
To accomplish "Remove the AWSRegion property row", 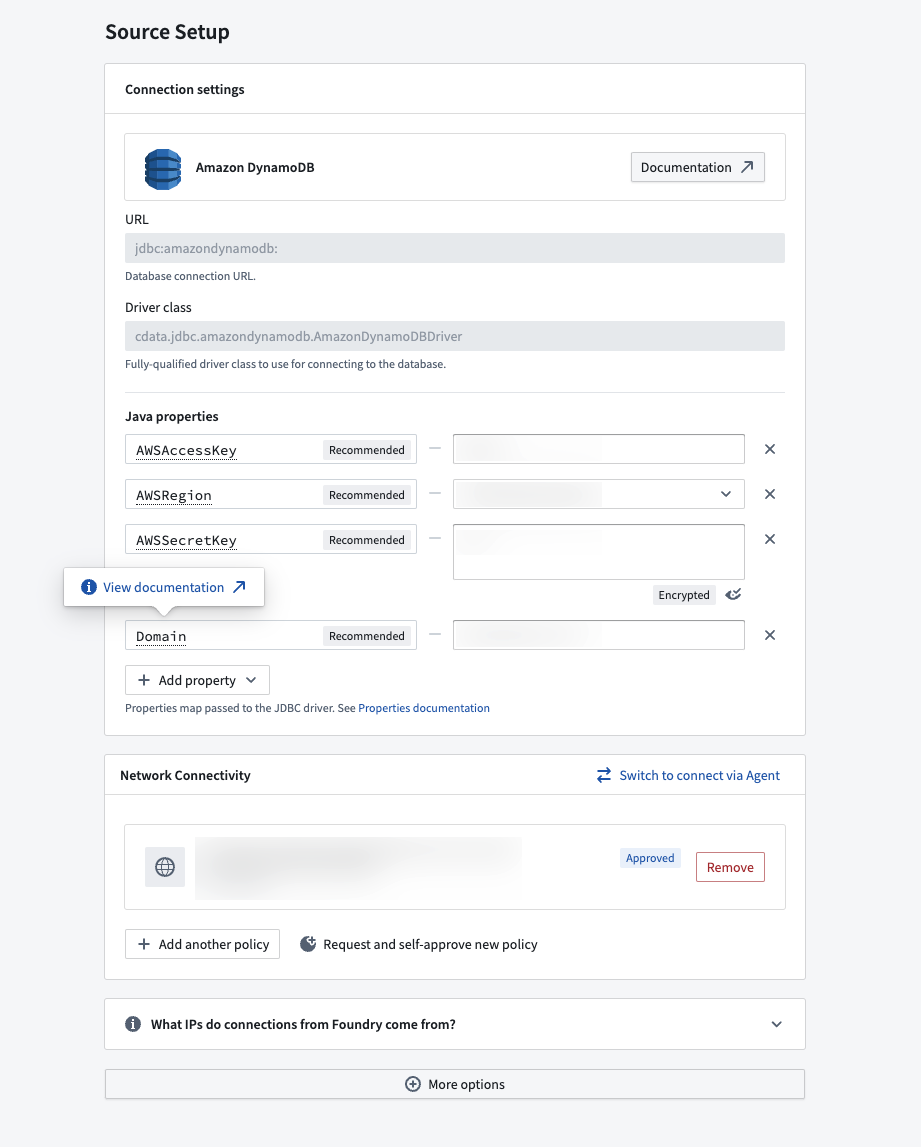I will [770, 494].
